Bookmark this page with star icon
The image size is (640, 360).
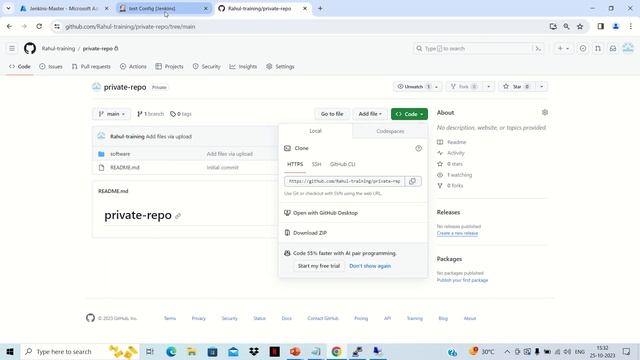[x=580, y=27]
